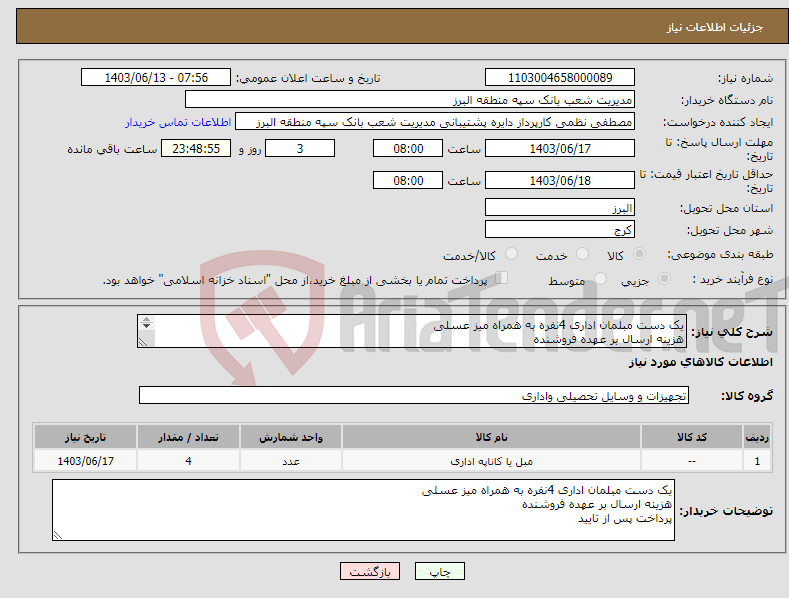The width and height of the screenshot is (789, 598).
Task: Select the متوسط purchase type radio
Action: [600, 279]
